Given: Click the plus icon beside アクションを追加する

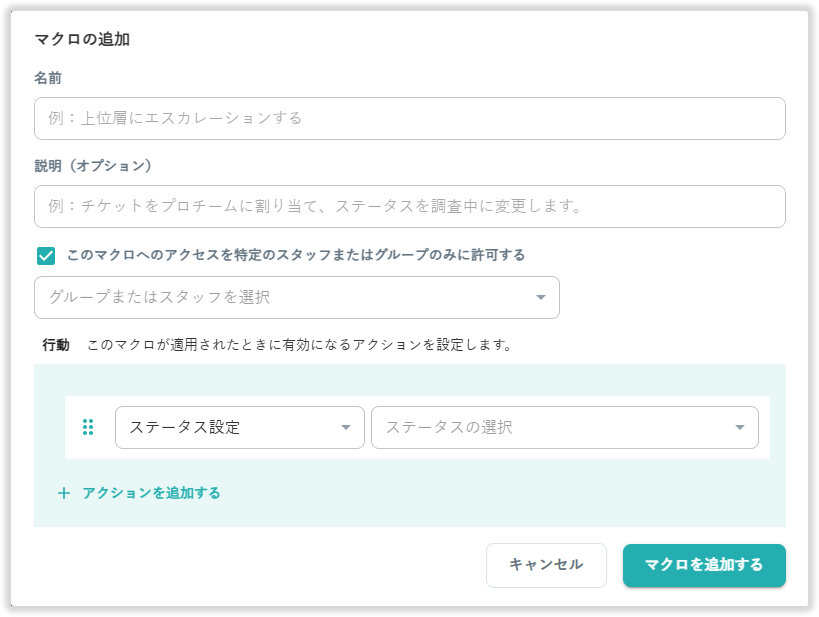Looking at the screenshot, I should point(64,493).
